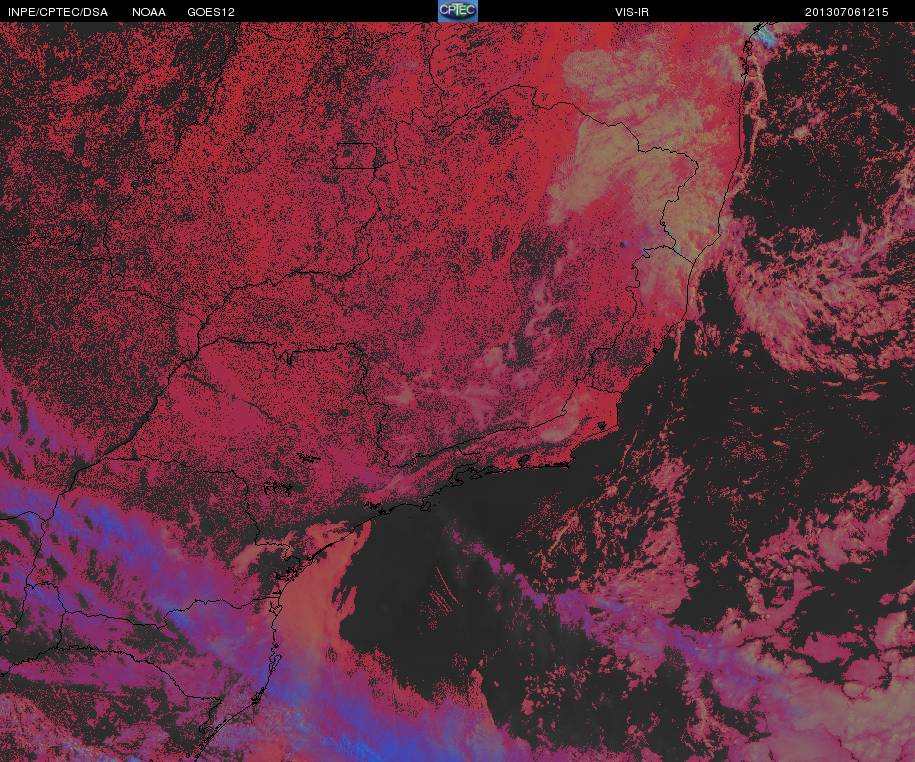This screenshot has height=762, width=915.
Task: Click the NOAA label in the header
Action: pyautogui.click(x=149, y=12)
